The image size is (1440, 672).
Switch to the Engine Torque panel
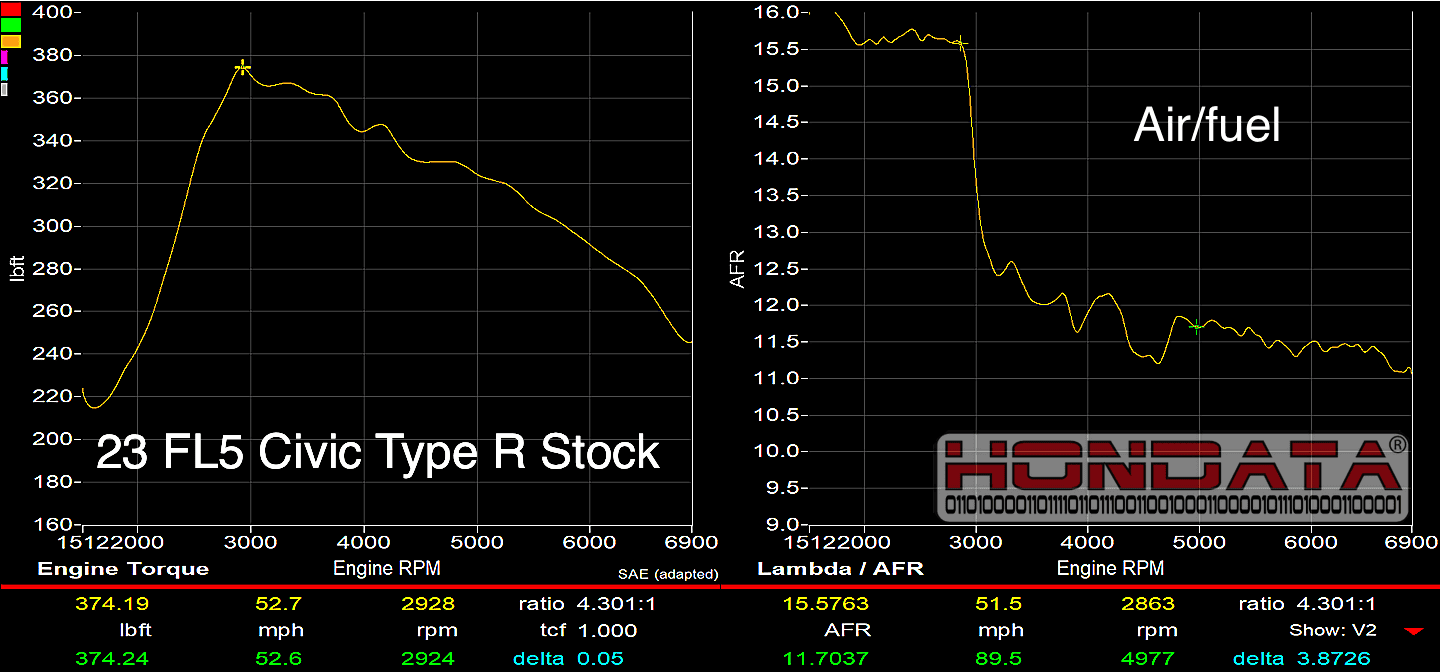point(122,568)
